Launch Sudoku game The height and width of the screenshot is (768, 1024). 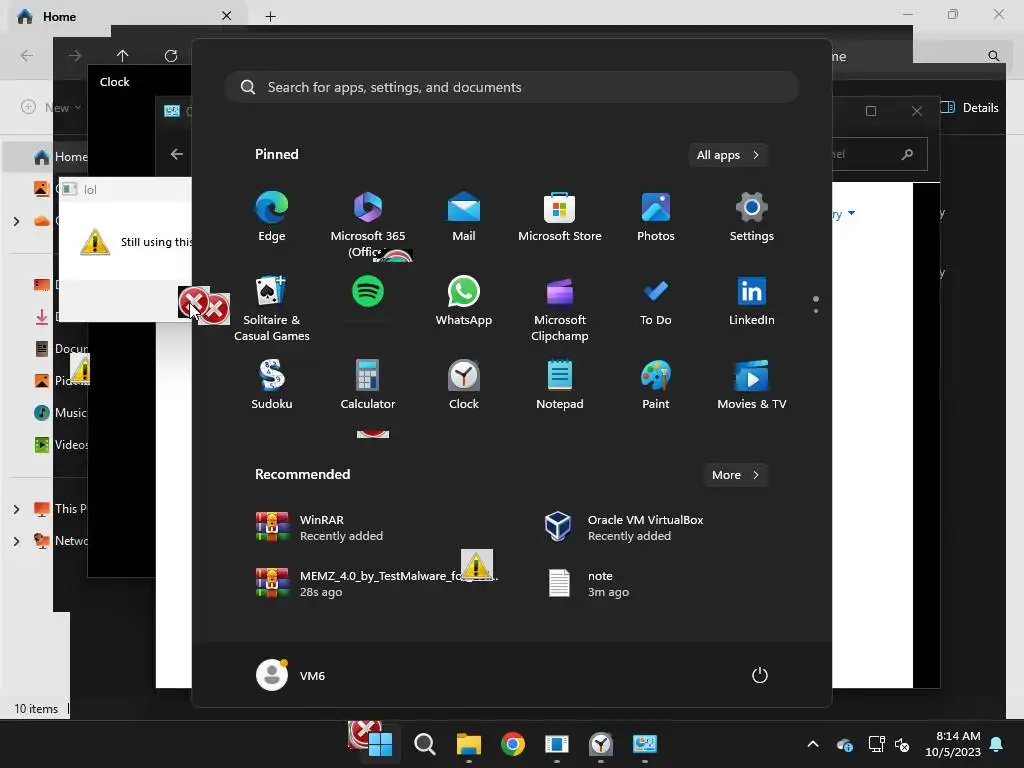[x=272, y=385]
